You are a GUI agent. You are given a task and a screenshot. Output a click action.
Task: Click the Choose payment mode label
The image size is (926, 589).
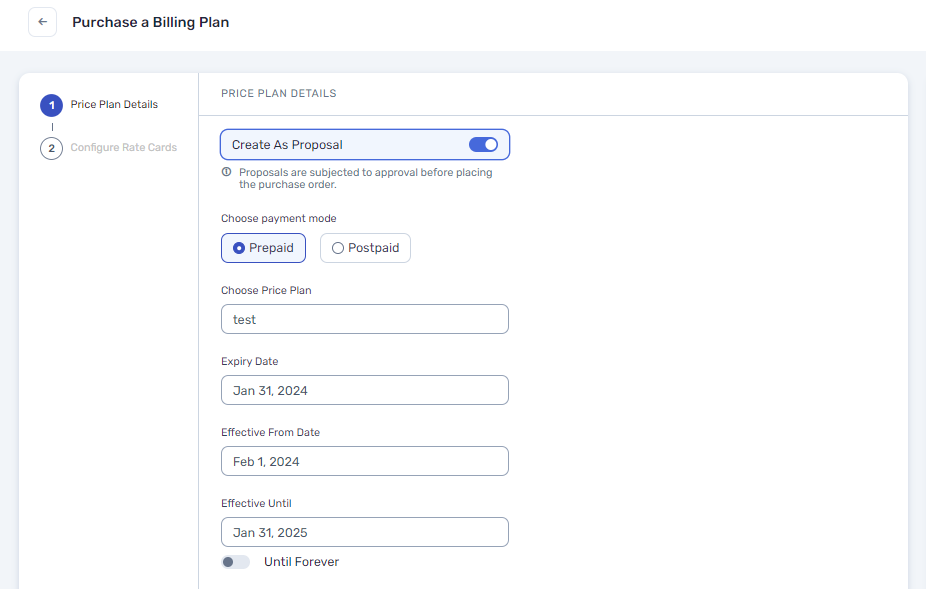(x=278, y=218)
